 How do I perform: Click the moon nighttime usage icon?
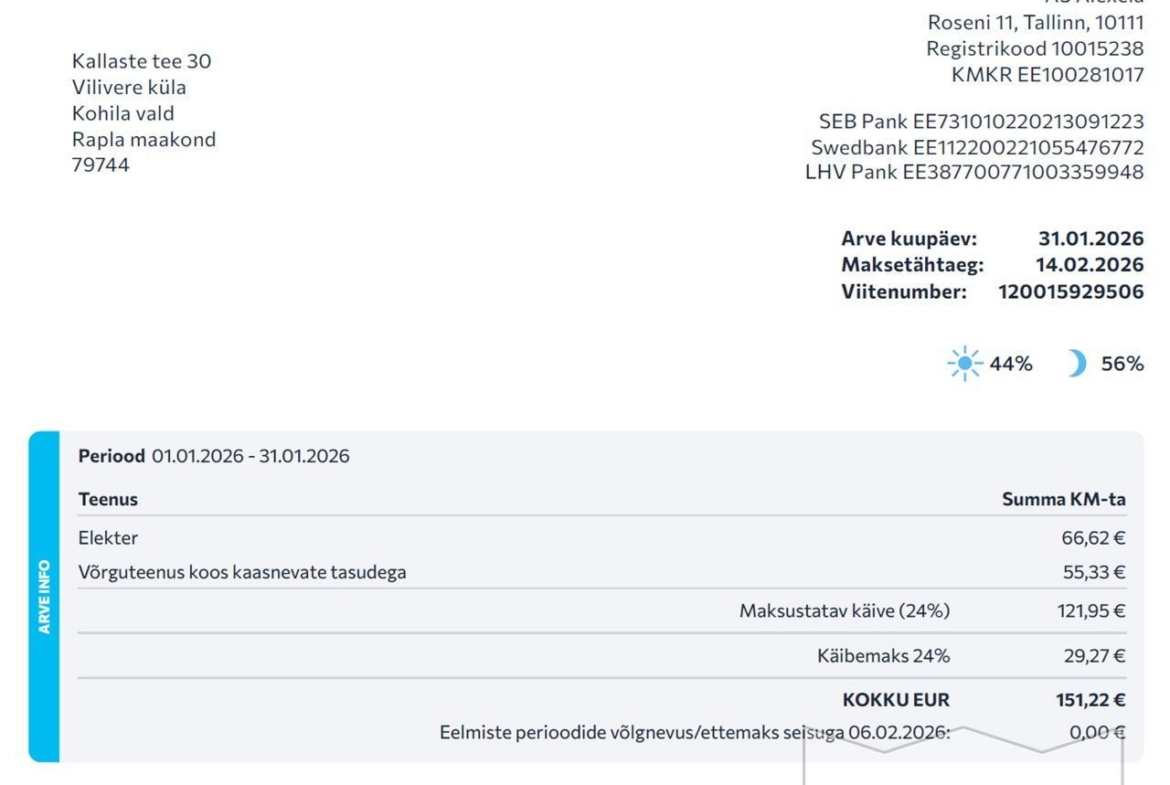pyautogui.click(x=1076, y=364)
